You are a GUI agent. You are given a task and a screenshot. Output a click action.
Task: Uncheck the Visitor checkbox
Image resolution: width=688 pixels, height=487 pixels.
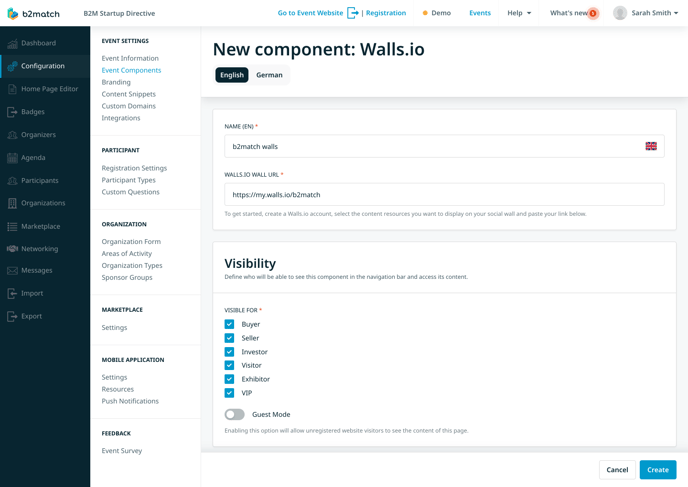pyautogui.click(x=229, y=365)
